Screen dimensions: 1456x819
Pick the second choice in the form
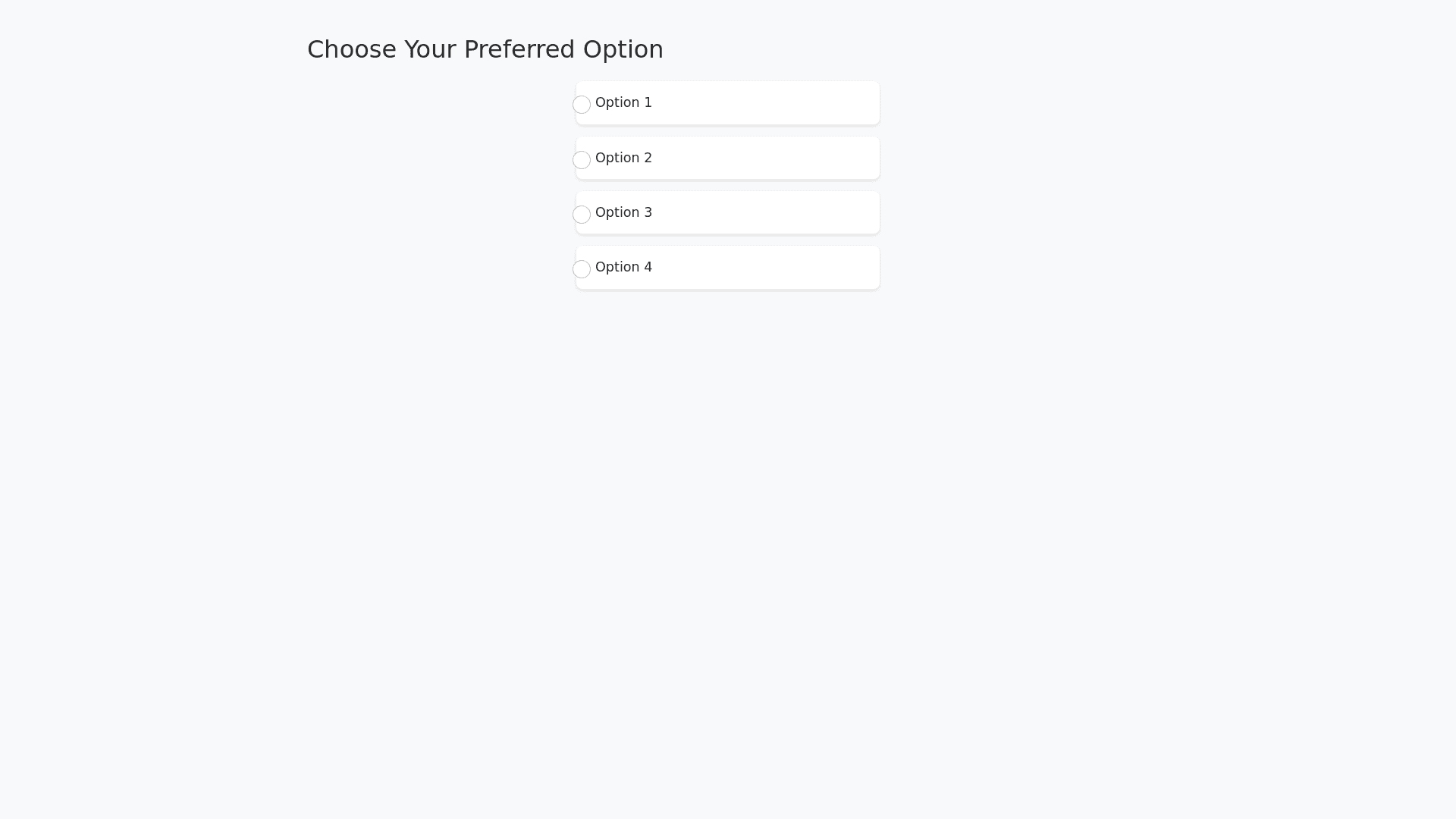click(x=582, y=159)
